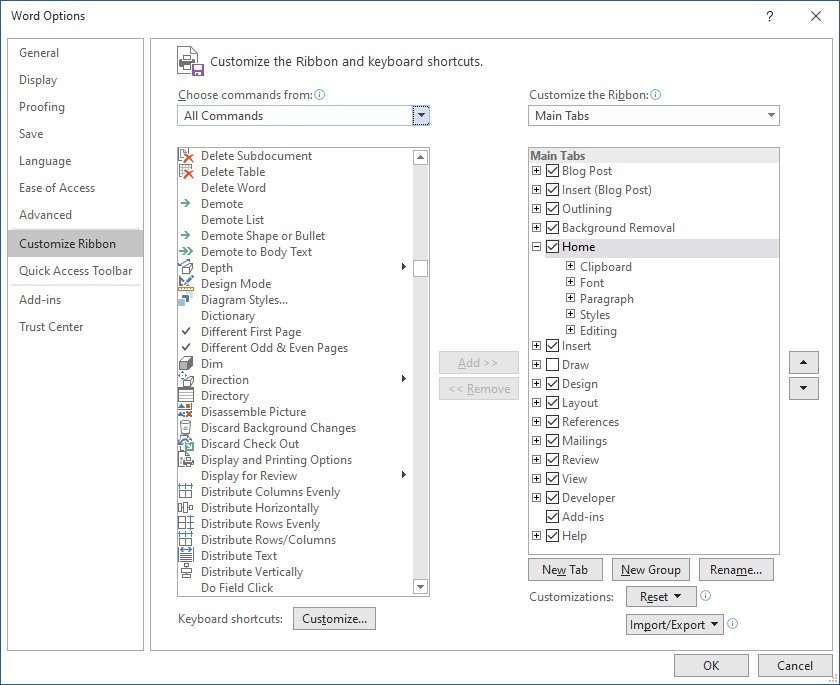This screenshot has height=685, width=840.
Task: Click the commands list scroll down arrow
Action: (421, 587)
